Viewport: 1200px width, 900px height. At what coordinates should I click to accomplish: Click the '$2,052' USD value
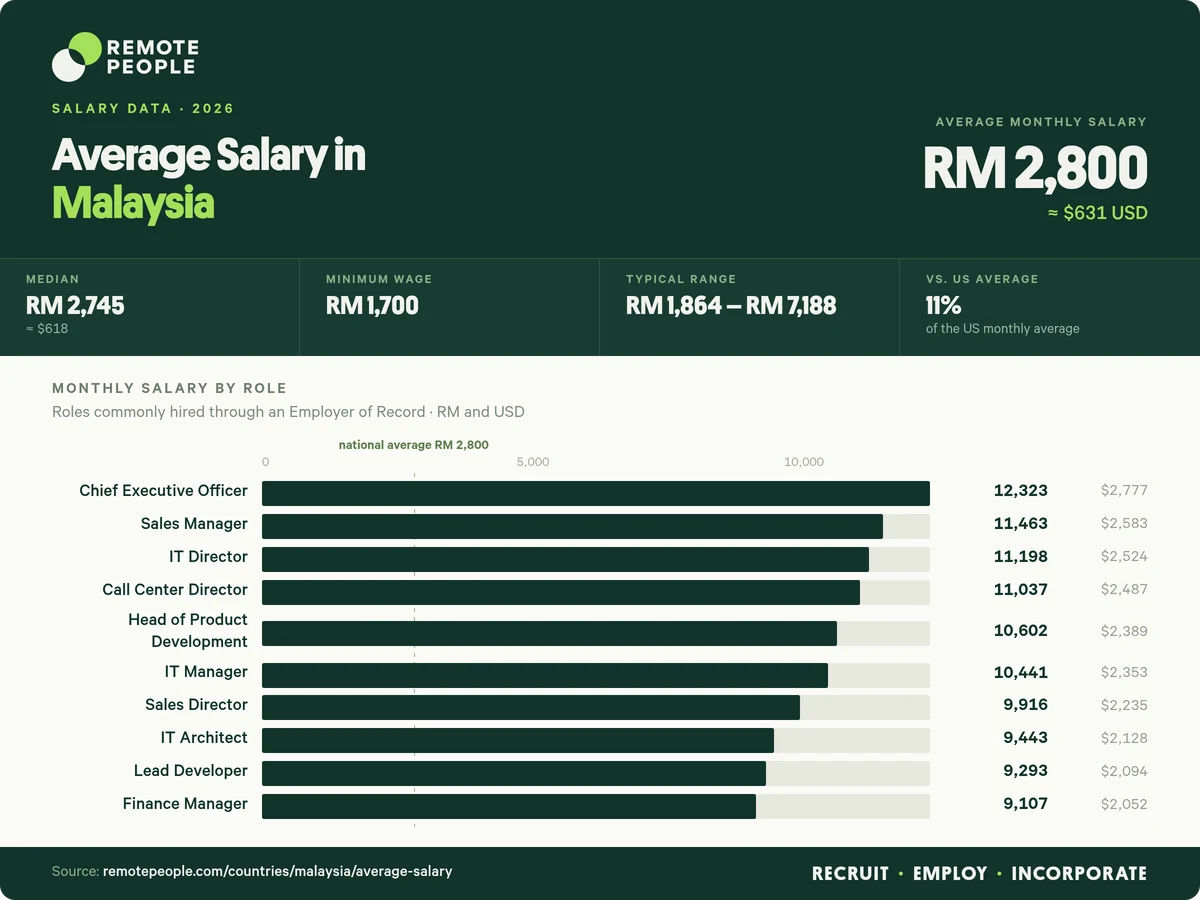[1124, 804]
